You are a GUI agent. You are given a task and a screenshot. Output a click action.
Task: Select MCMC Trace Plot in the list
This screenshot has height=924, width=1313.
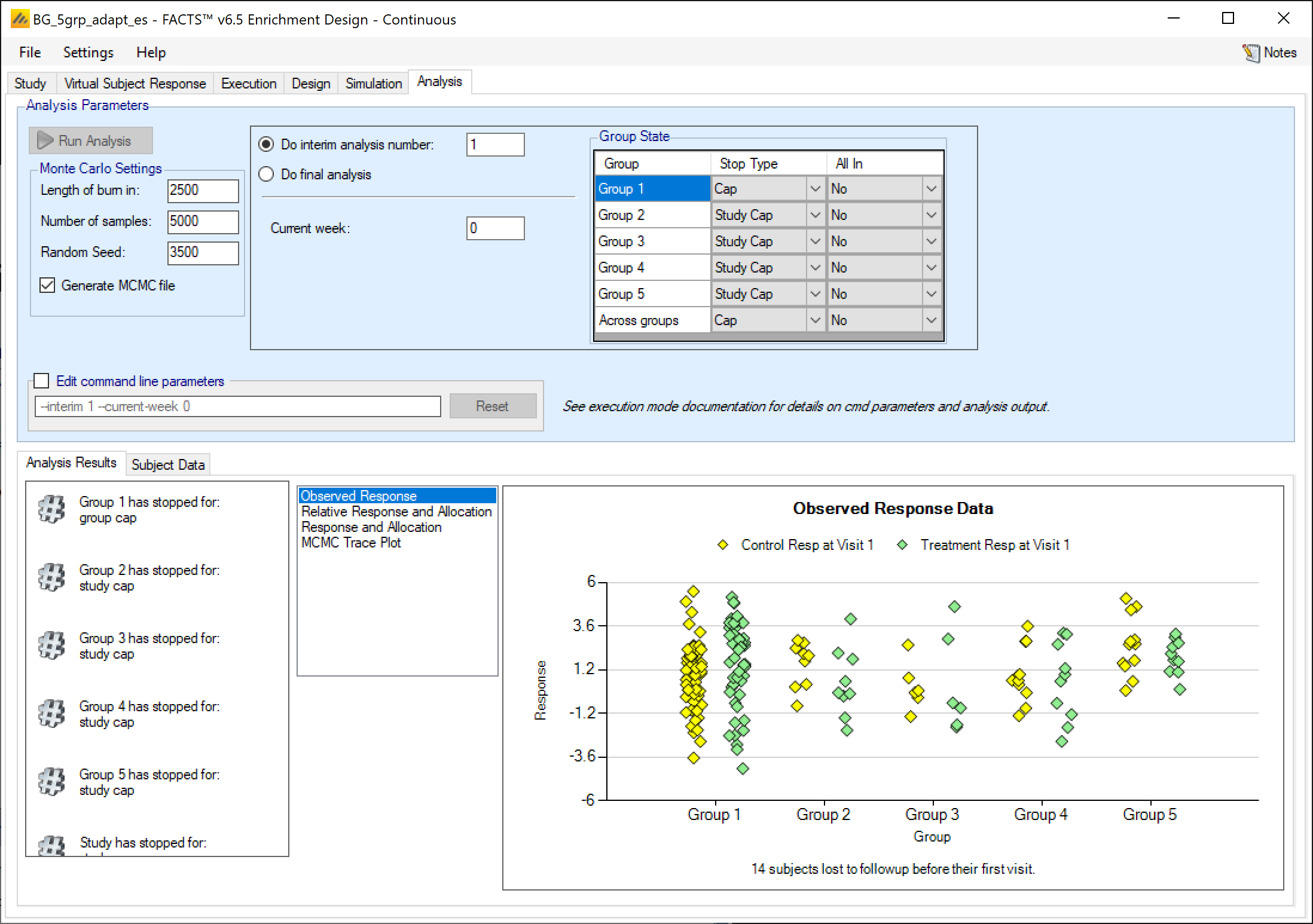351,543
